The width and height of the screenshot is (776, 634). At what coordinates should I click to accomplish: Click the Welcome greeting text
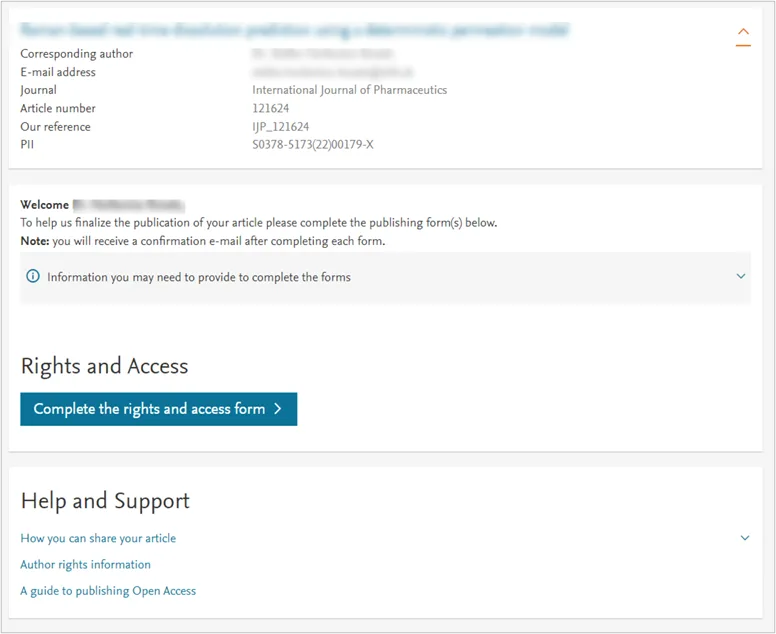pos(102,205)
